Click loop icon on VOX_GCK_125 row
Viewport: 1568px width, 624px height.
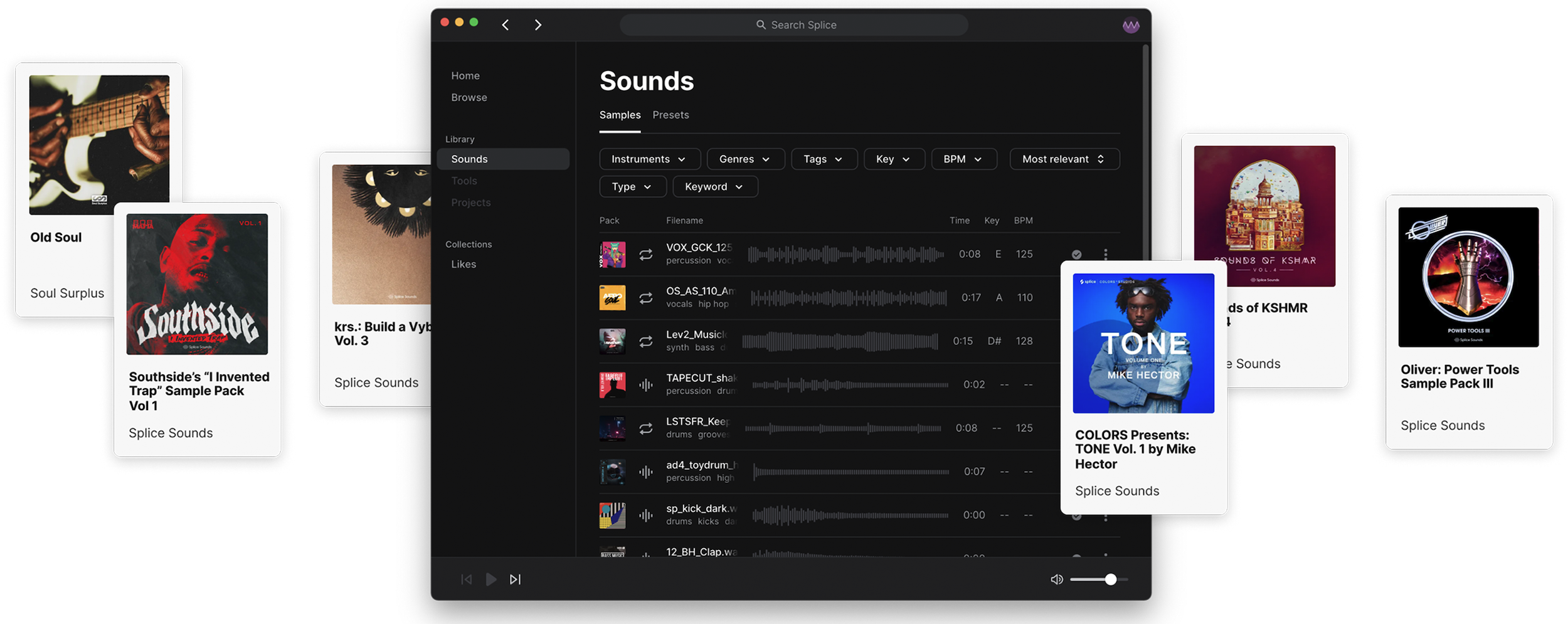pyautogui.click(x=645, y=254)
